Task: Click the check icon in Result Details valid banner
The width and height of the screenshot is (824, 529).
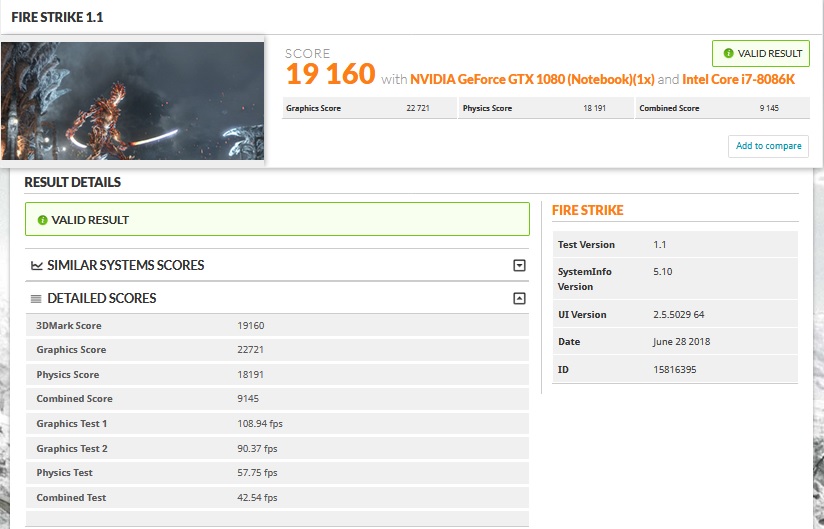Action: click(x=42, y=220)
